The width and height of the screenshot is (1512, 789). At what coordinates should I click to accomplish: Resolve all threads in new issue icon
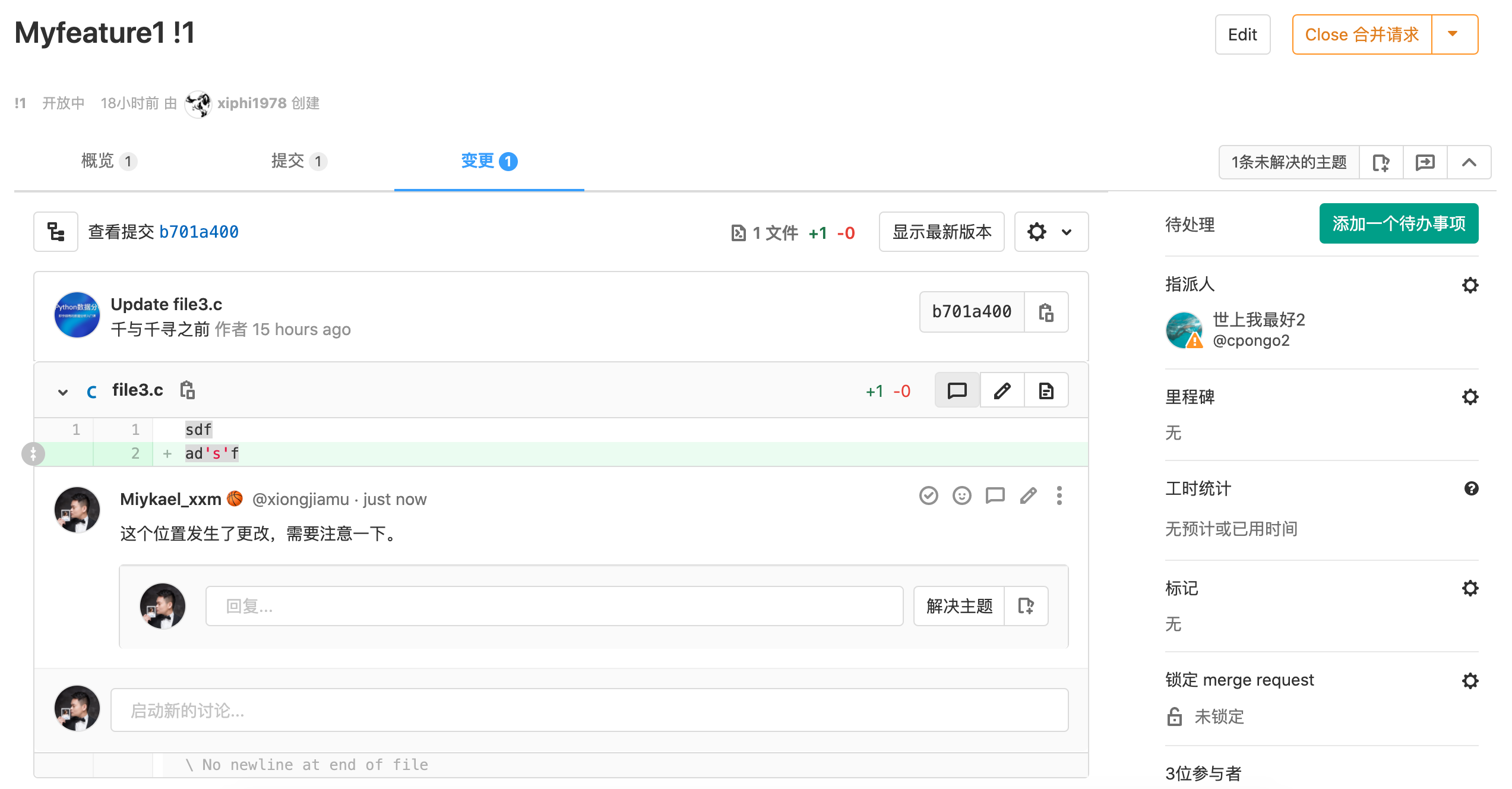(x=1381, y=162)
